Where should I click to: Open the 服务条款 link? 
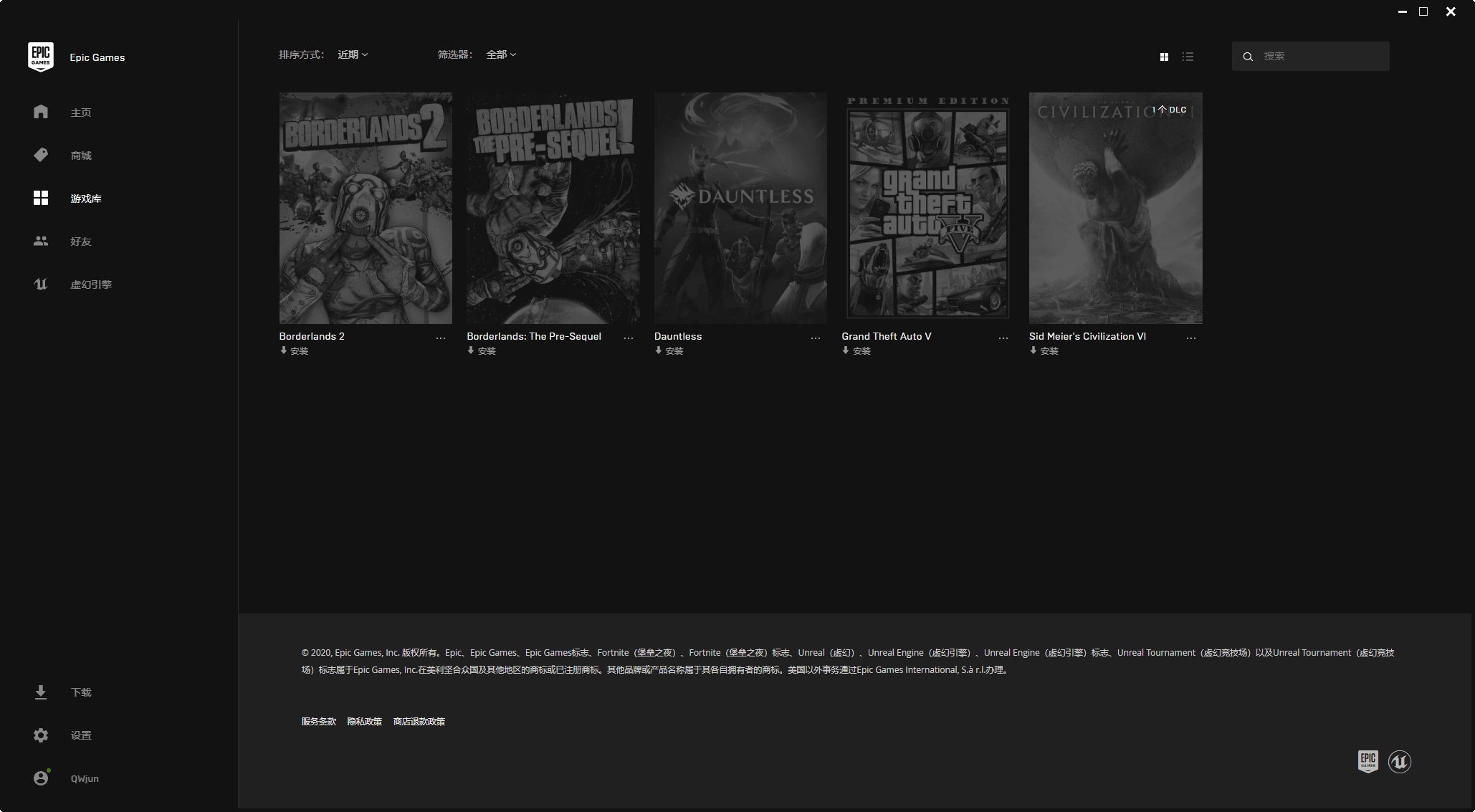pos(318,722)
